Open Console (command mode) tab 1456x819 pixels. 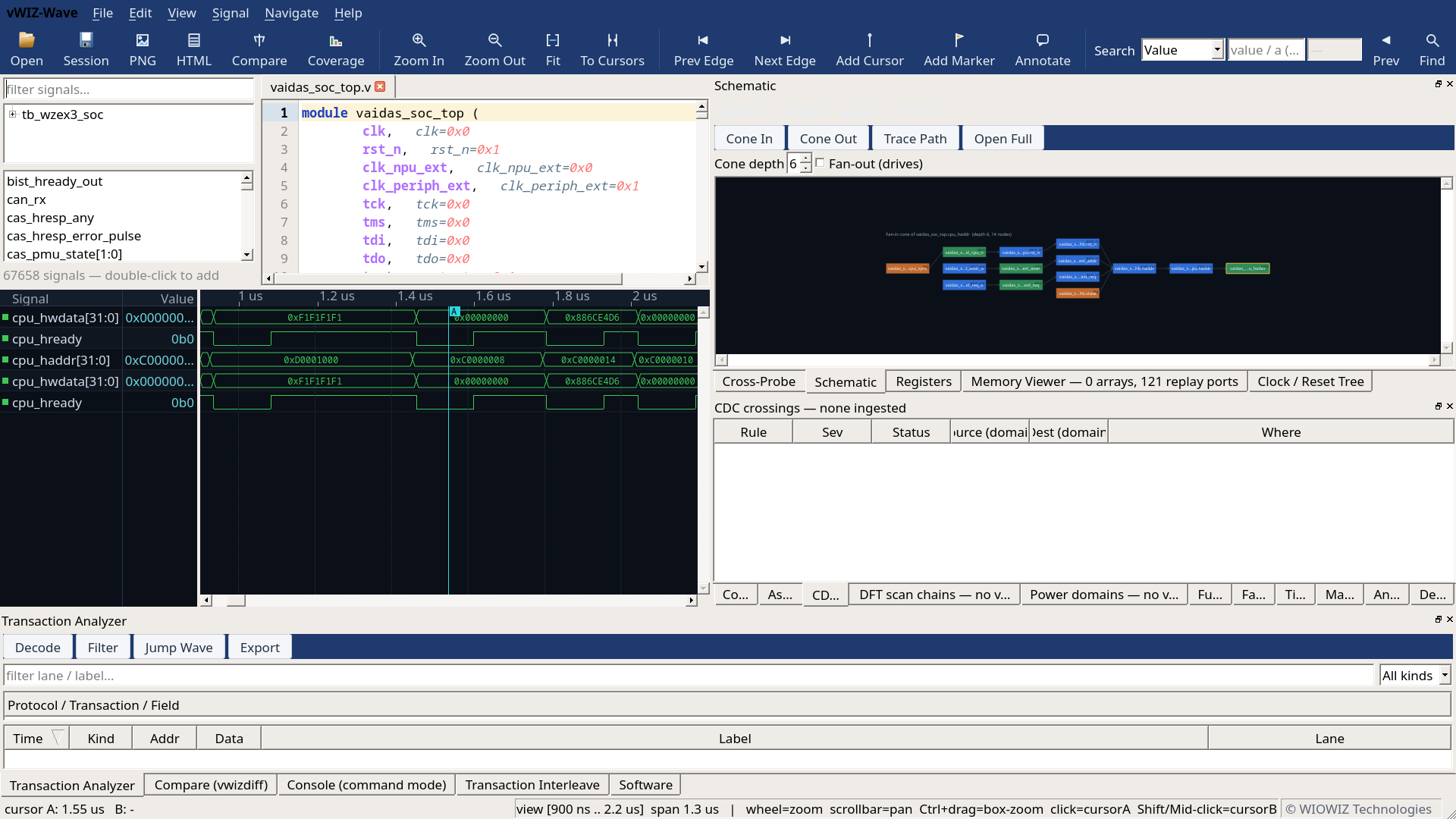tap(366, 785)
